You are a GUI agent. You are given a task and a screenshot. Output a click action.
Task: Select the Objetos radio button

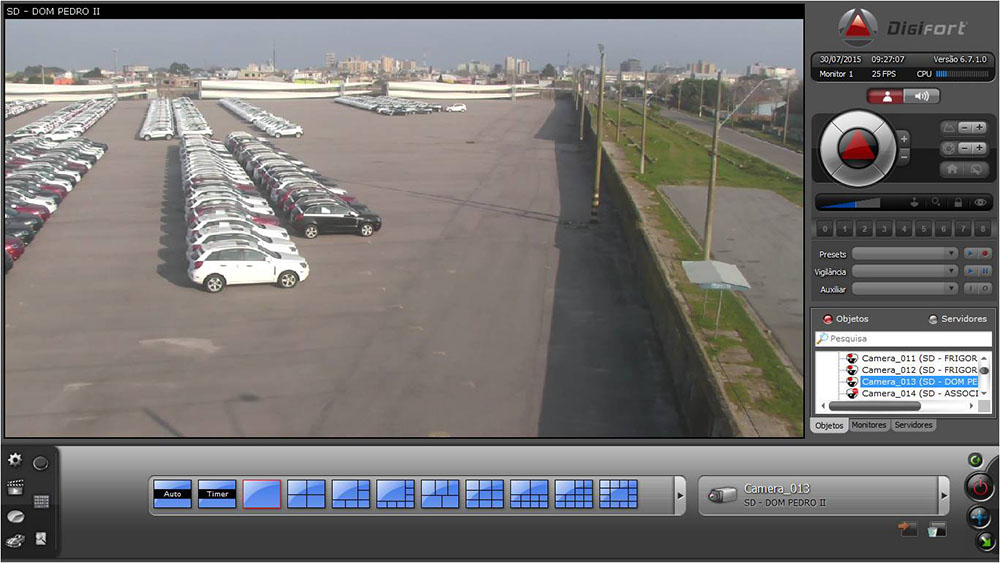click(x=827, y=319)
